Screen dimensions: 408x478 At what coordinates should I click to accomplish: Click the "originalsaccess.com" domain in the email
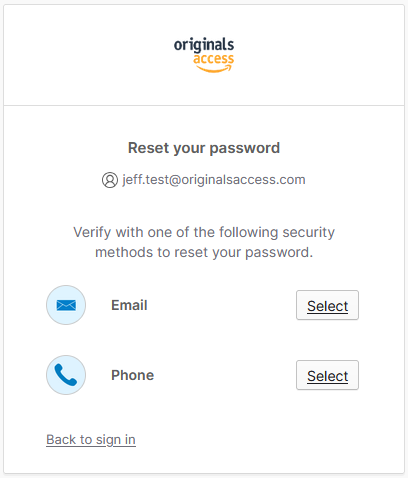[243, 180]
